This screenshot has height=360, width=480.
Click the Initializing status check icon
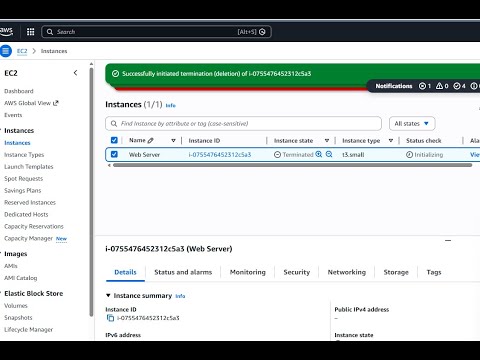[x=409, y=155]
